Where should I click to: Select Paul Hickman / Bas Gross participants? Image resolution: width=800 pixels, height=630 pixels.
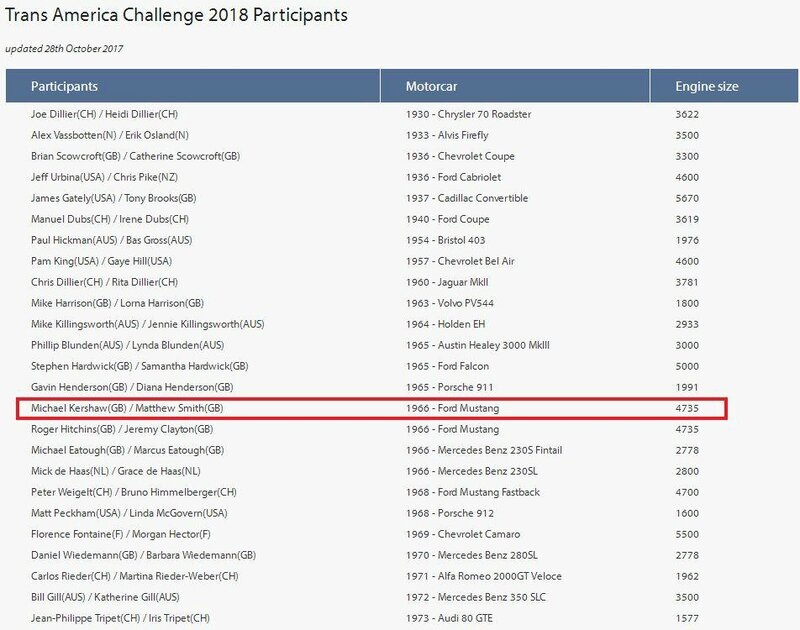111,240
